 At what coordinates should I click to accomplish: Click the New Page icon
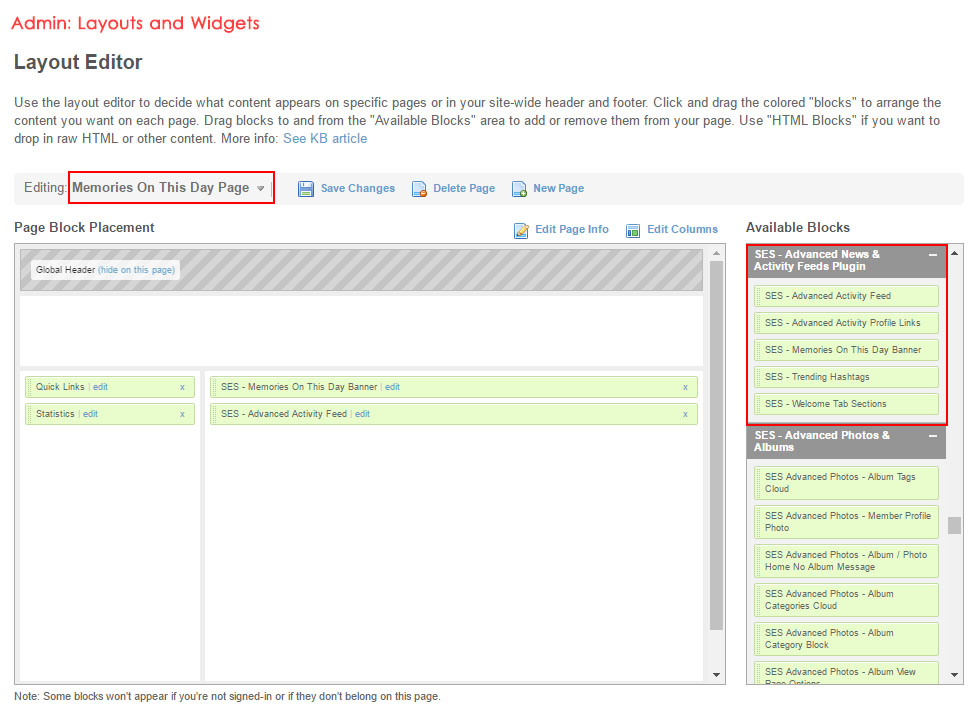[519, 188]
